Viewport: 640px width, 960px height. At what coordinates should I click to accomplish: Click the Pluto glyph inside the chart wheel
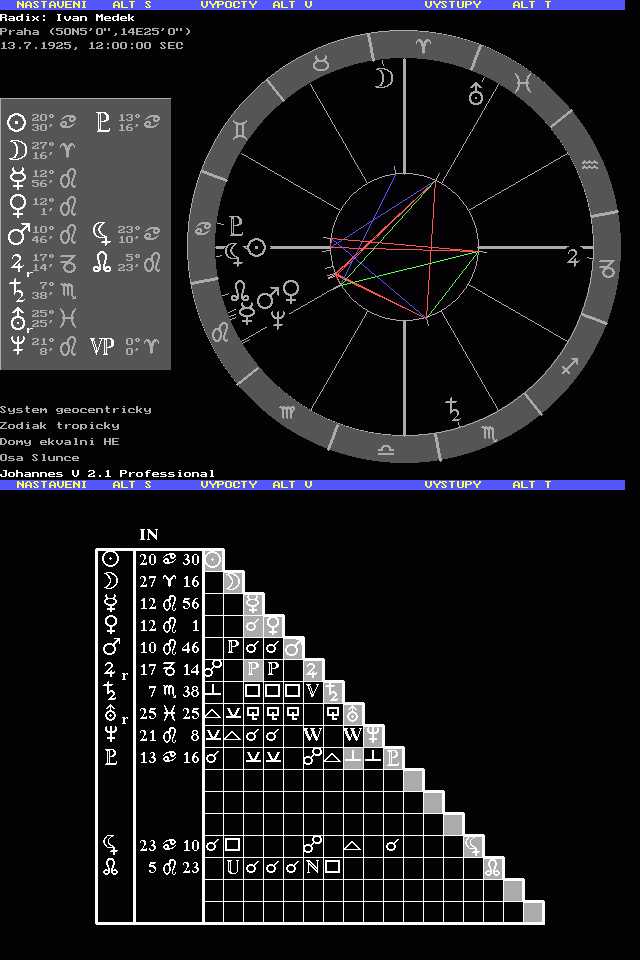[236, 224]
